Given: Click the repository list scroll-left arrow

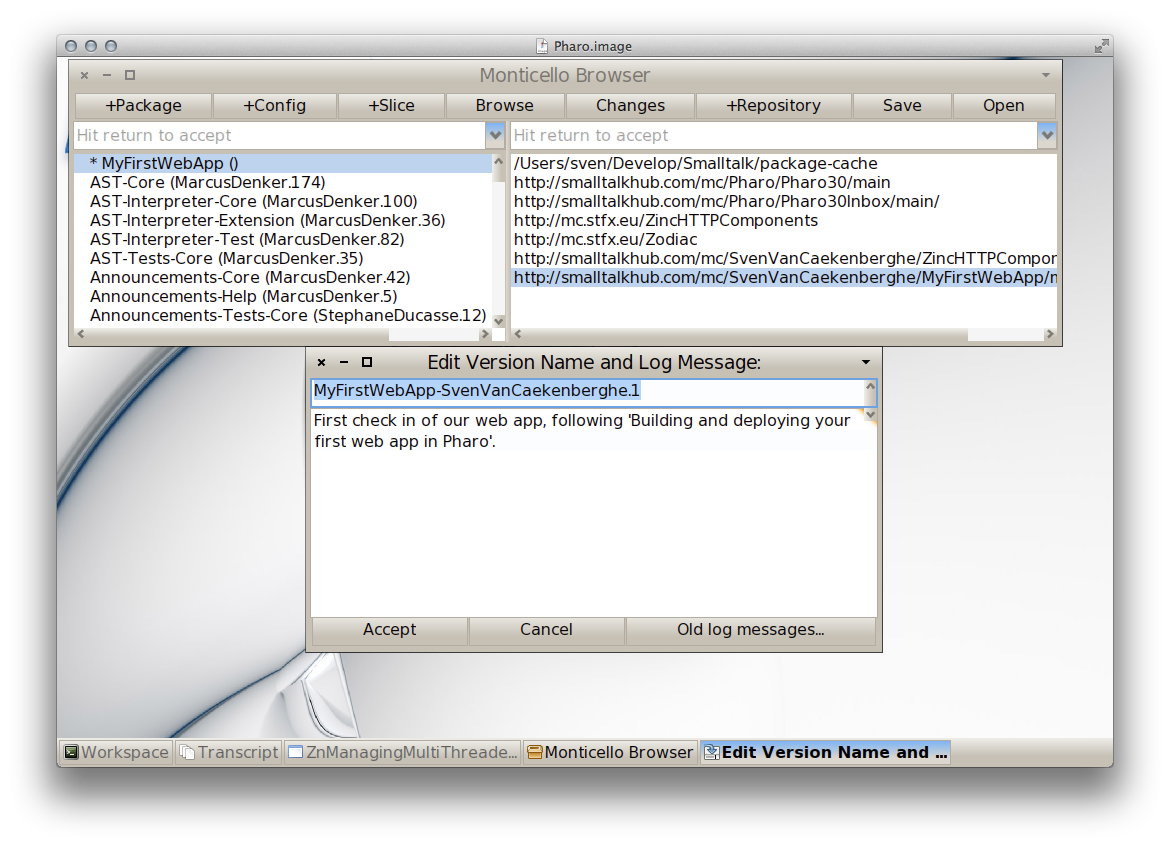Looking at the screenshot, I should [x=518, y=334].
